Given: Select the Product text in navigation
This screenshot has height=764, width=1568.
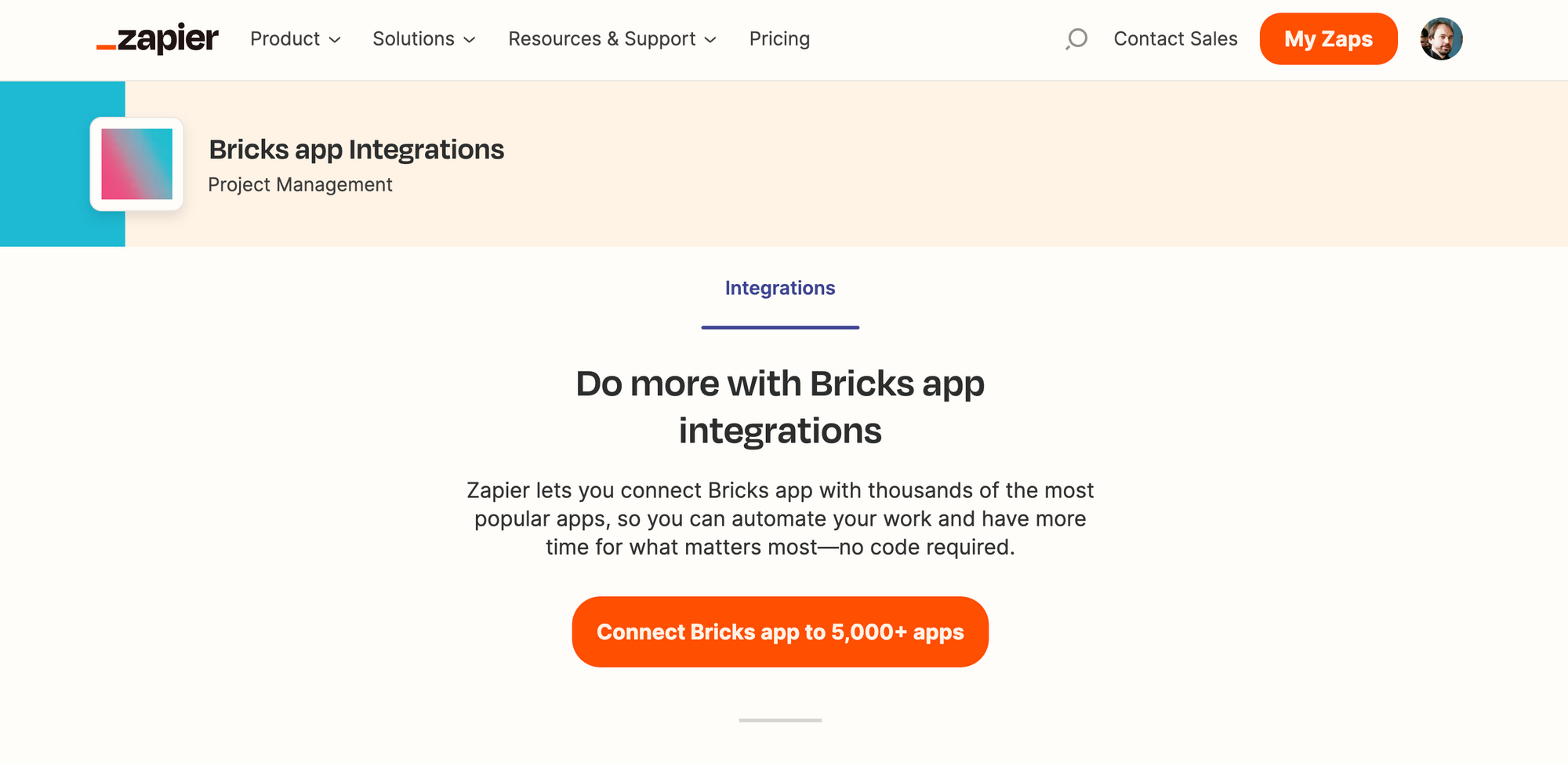Looking at the screenshot, I should tap(285, 39).
